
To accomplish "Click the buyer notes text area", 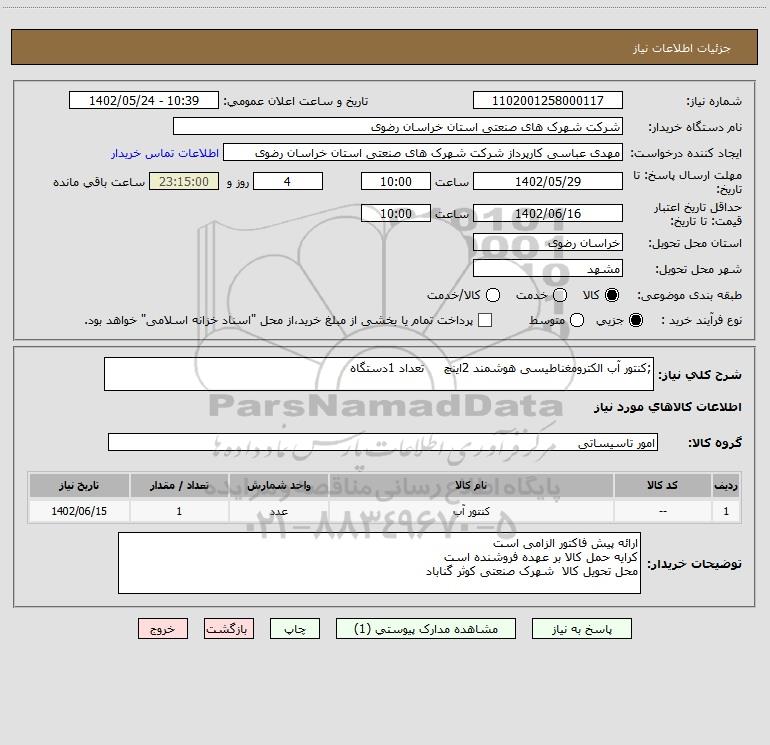I will click(379, 563).
